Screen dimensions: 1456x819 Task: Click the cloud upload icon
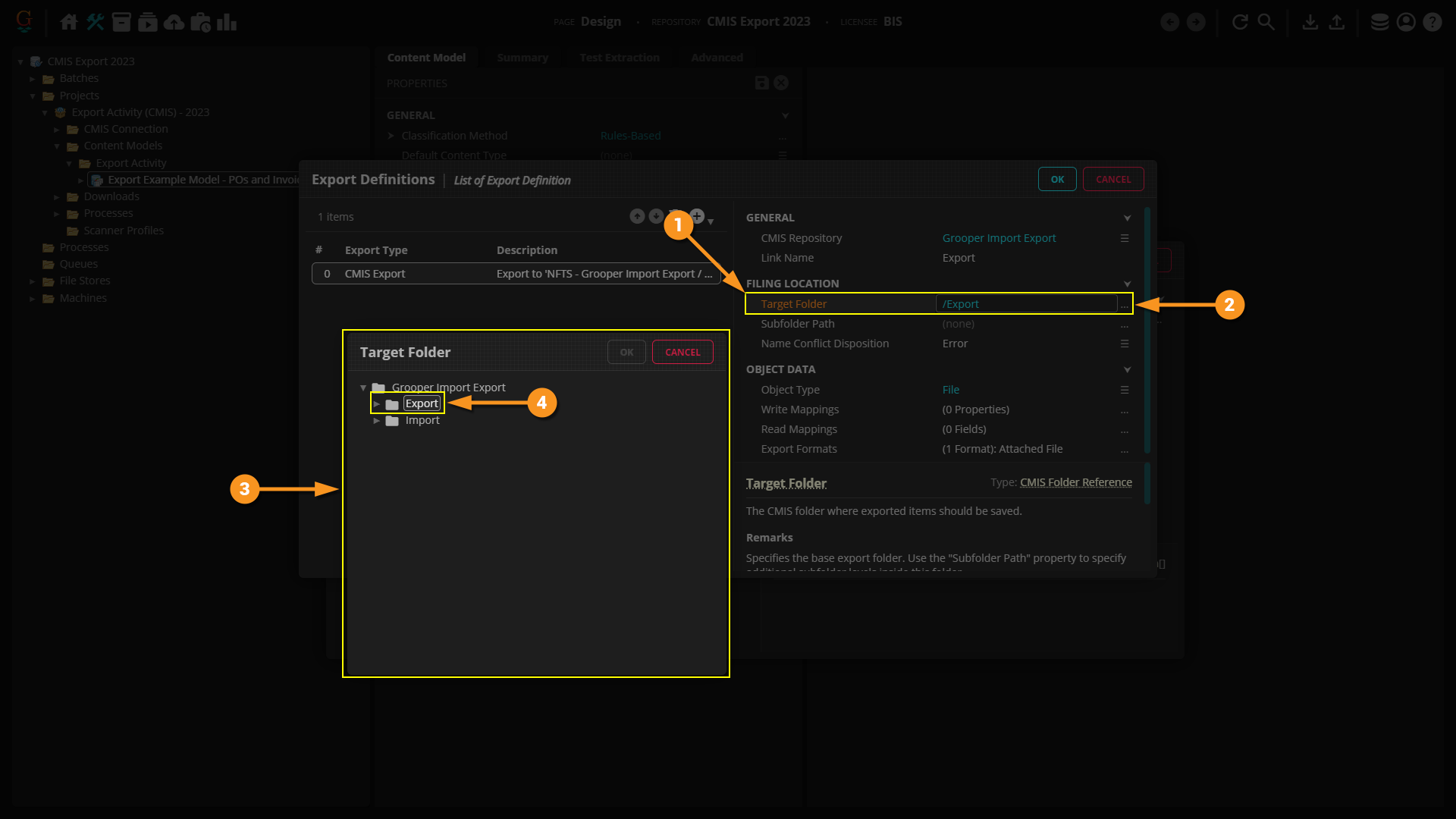174,22
